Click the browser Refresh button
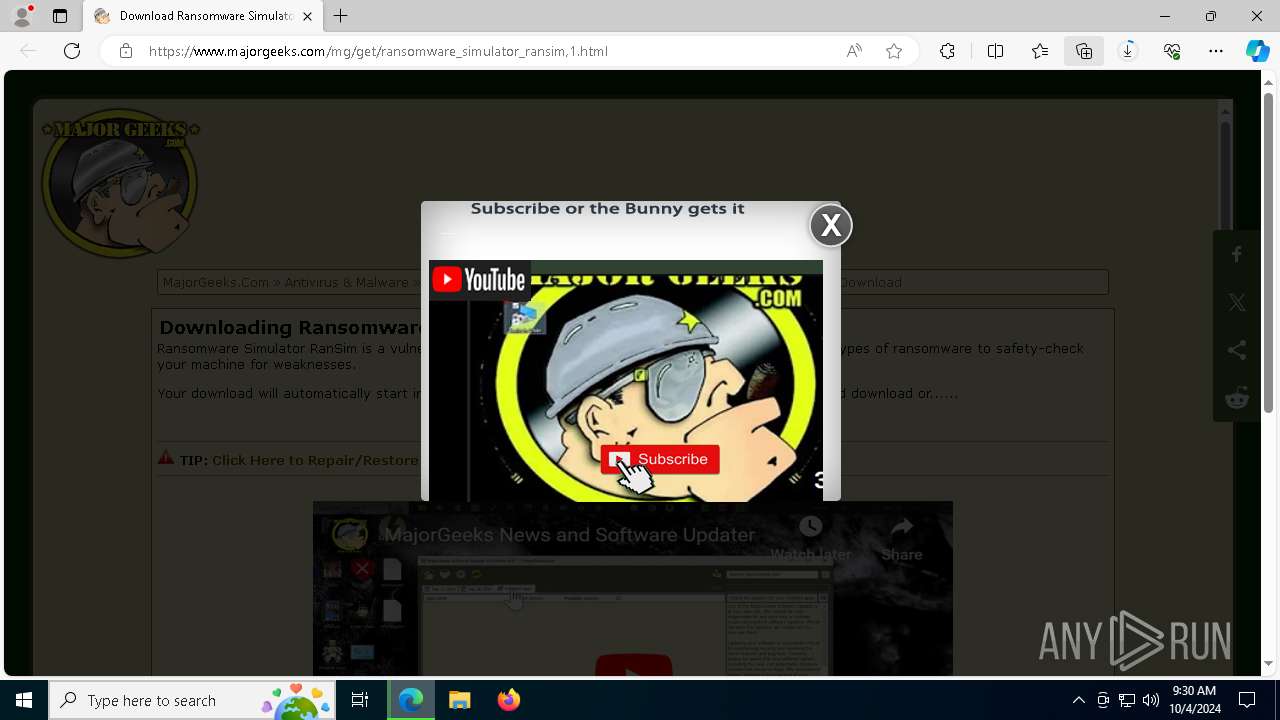This screenshot has width=1280, height=720. pos(72,51)
